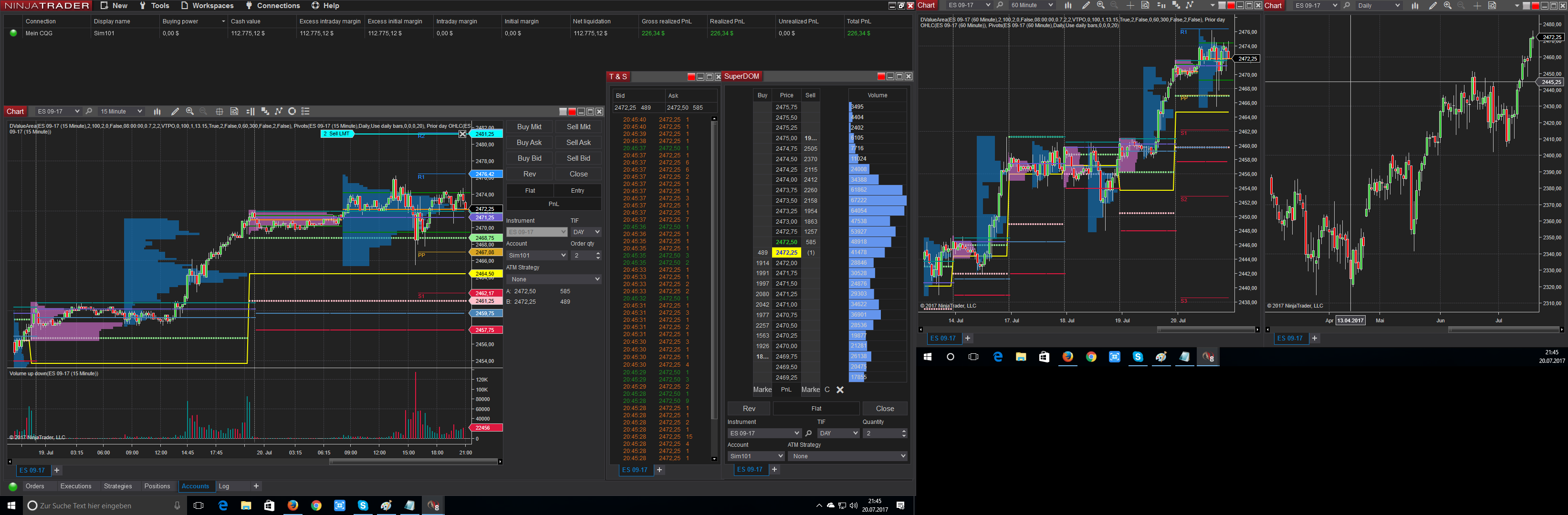Cancel the 2 Sell LMT order on chart
The height and width of the screenshot is (515, 1568).
(462, 134)
